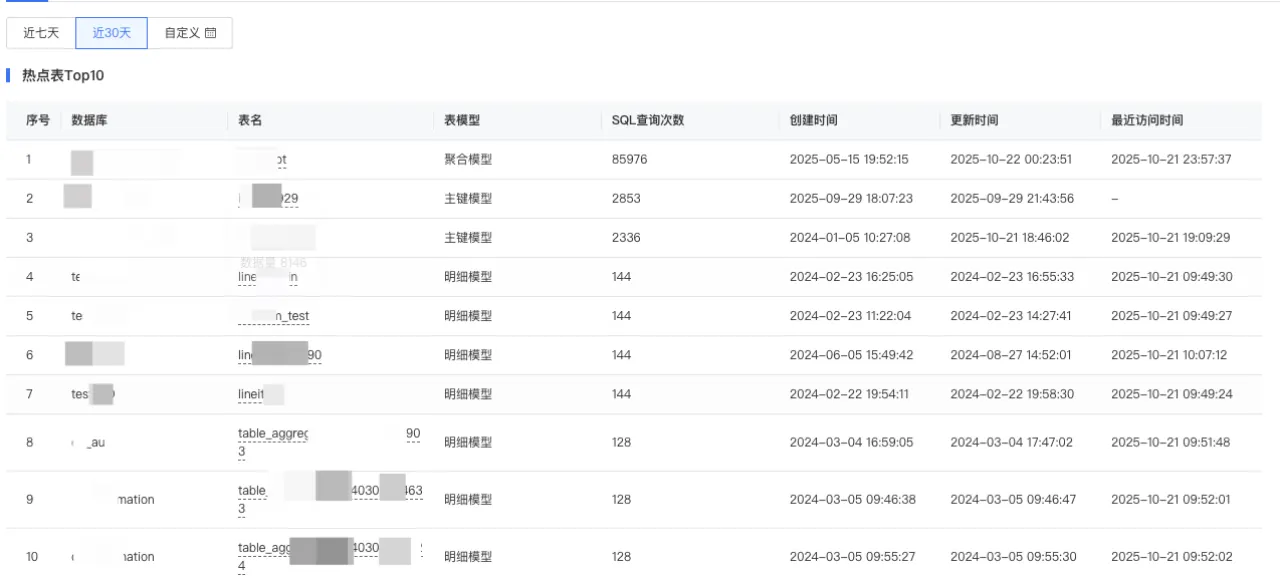
Task: Click the 创建时间 column header
Action: (814, 121)
